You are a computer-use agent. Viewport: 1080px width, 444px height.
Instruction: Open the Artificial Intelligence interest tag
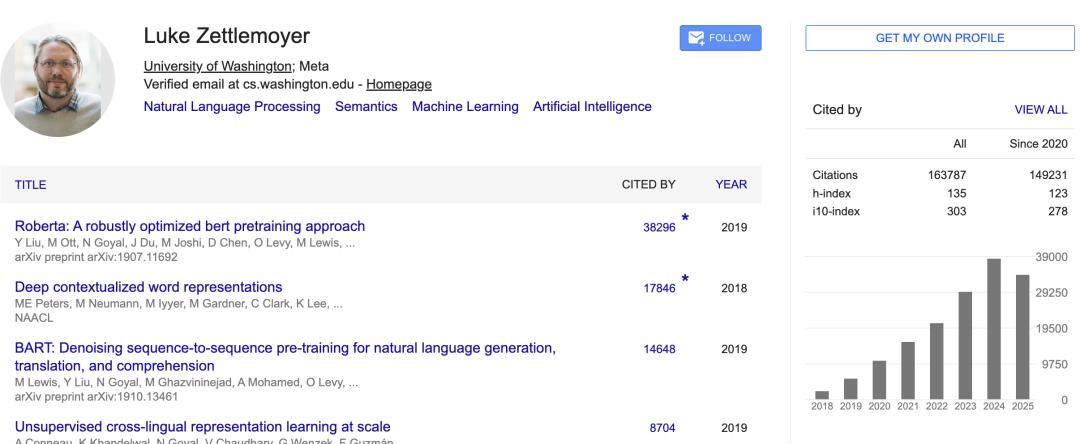[x=592, y=106]
